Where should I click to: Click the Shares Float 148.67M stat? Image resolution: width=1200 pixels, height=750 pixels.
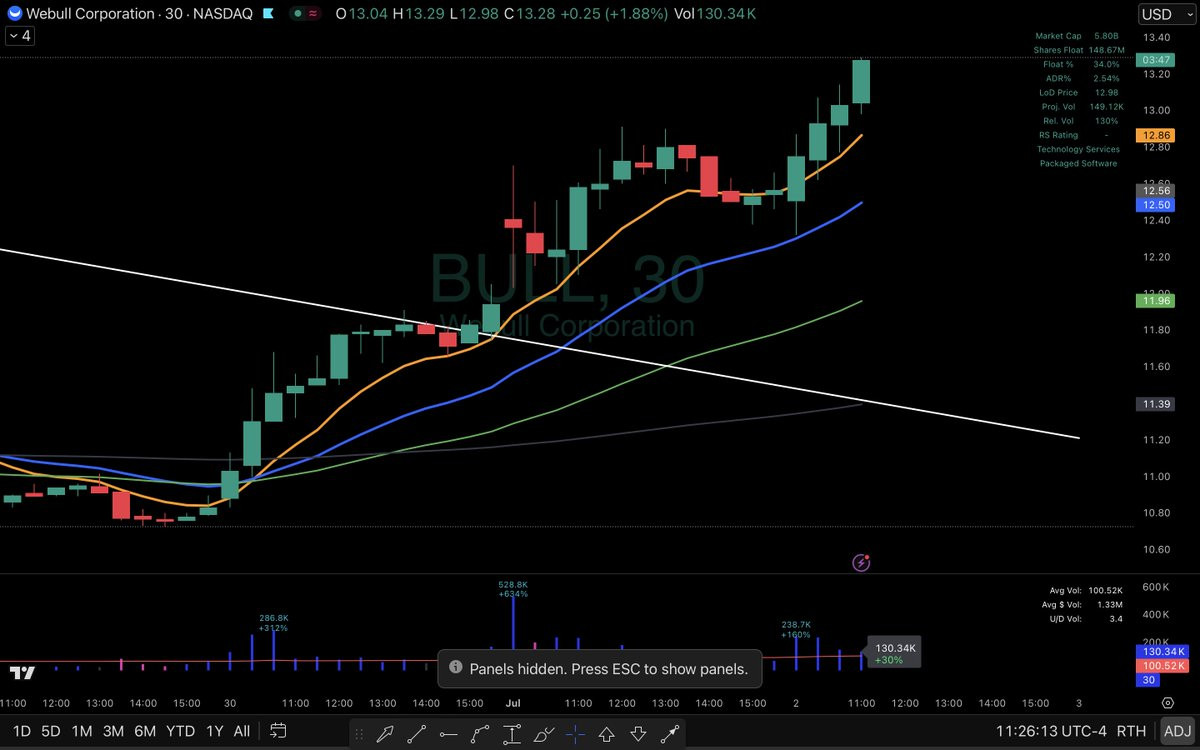tap(1079, 49)
